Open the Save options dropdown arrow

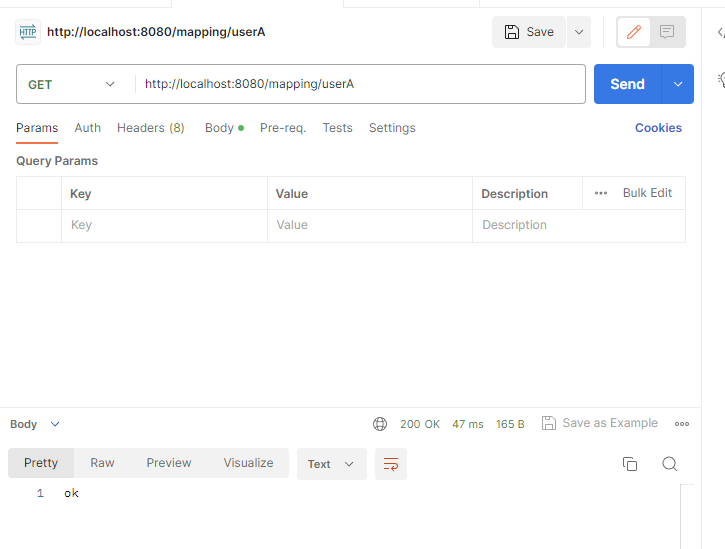(579, 32)
